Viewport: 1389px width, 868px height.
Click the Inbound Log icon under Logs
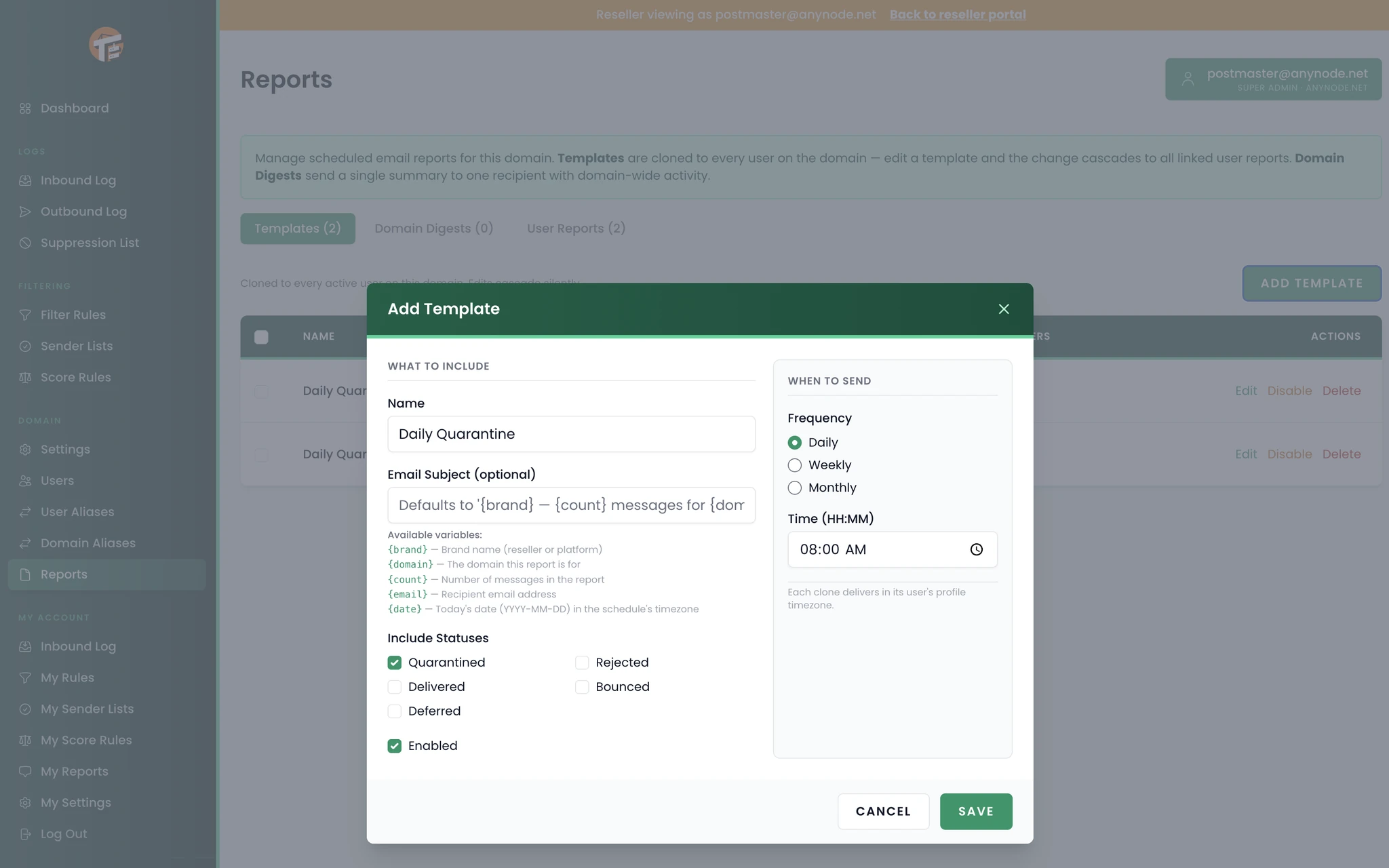(25, 180)
